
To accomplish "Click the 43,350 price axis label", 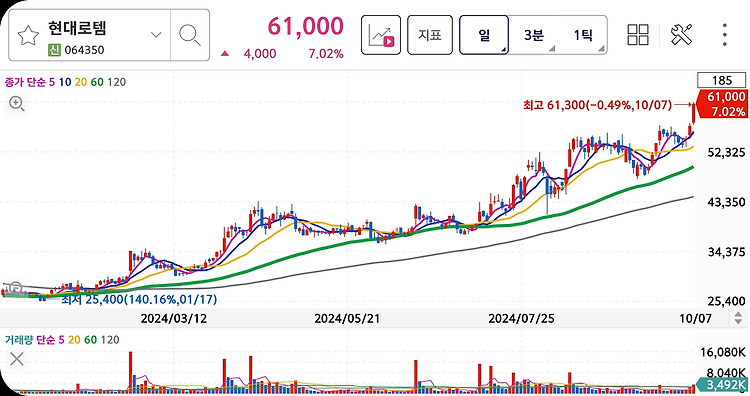I will [x=726, y=202].
